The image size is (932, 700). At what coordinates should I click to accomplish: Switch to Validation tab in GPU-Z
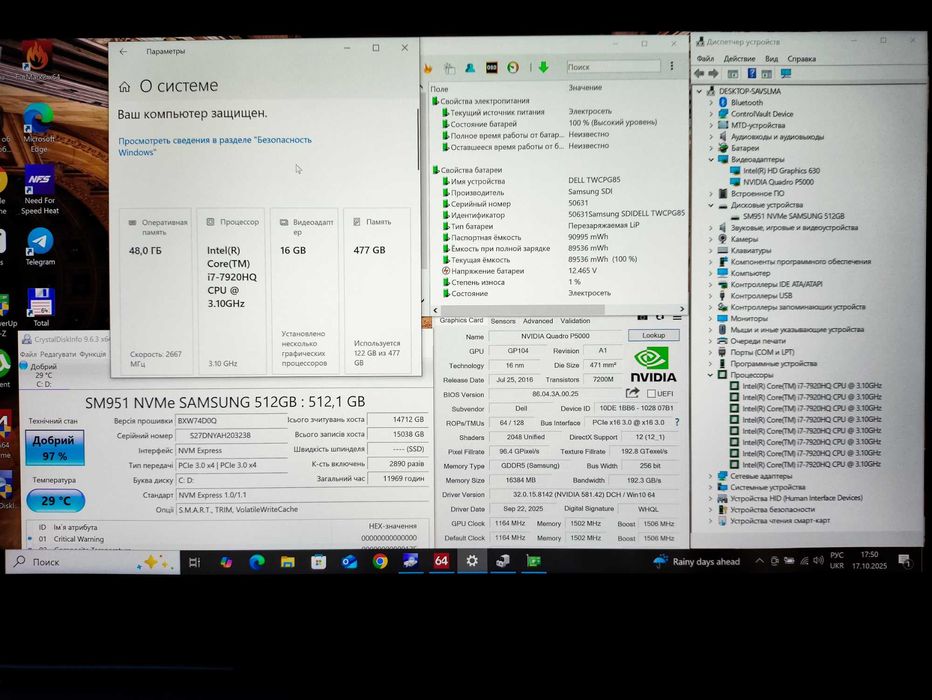575,321
